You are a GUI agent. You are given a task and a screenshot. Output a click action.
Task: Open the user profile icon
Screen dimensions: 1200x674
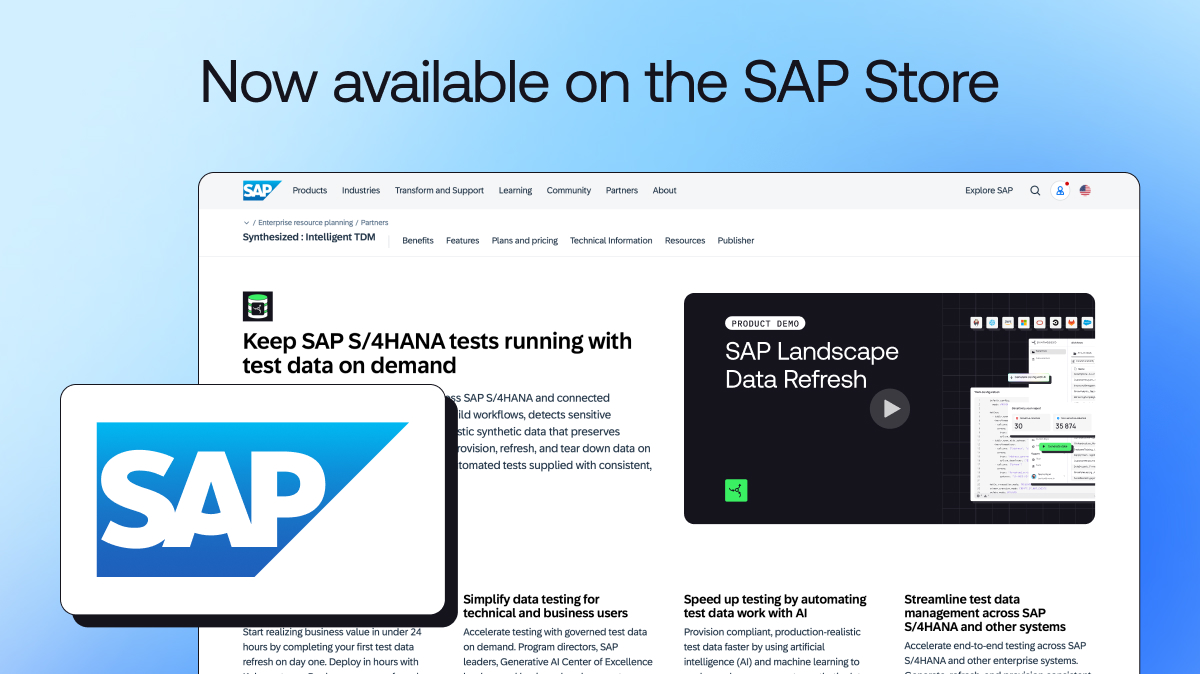coord(1060,190)
